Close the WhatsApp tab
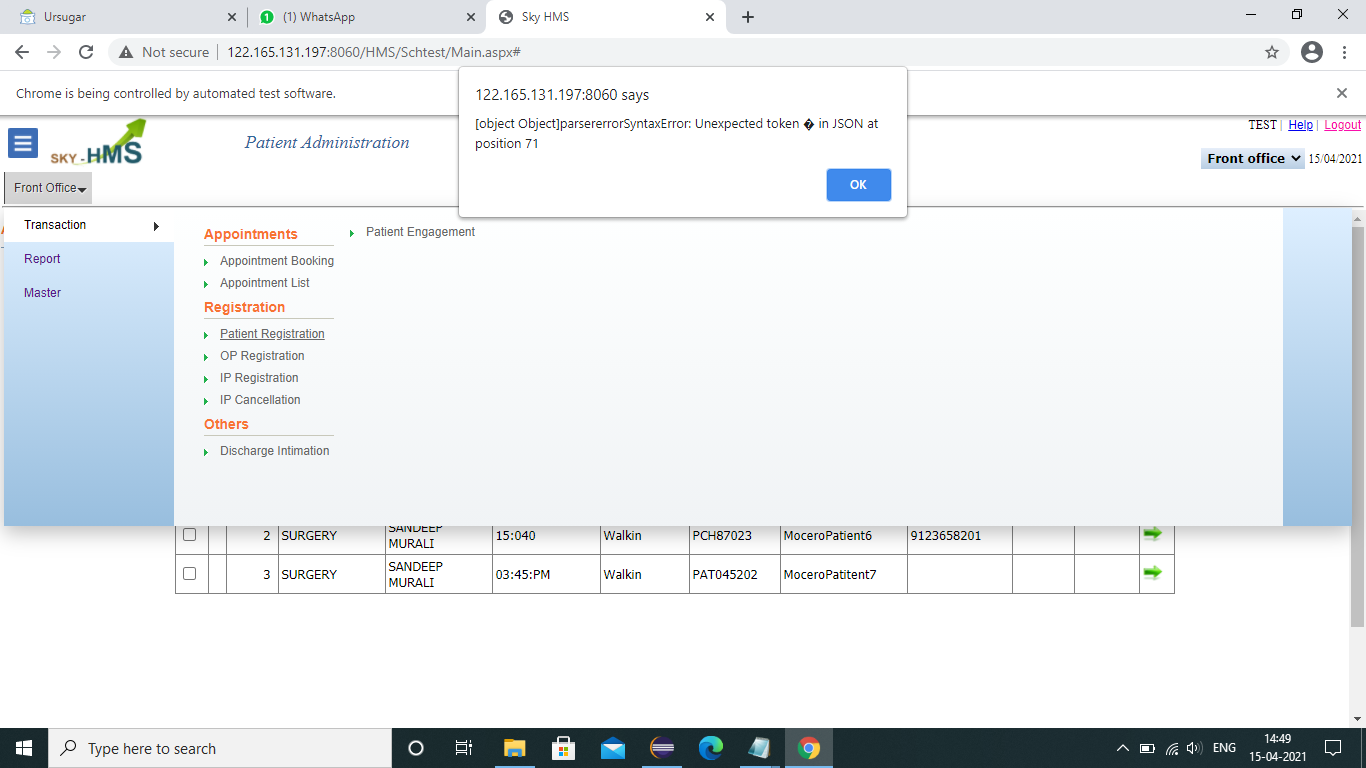Viewport: 1366px width, 768px height. coord(470,17)
